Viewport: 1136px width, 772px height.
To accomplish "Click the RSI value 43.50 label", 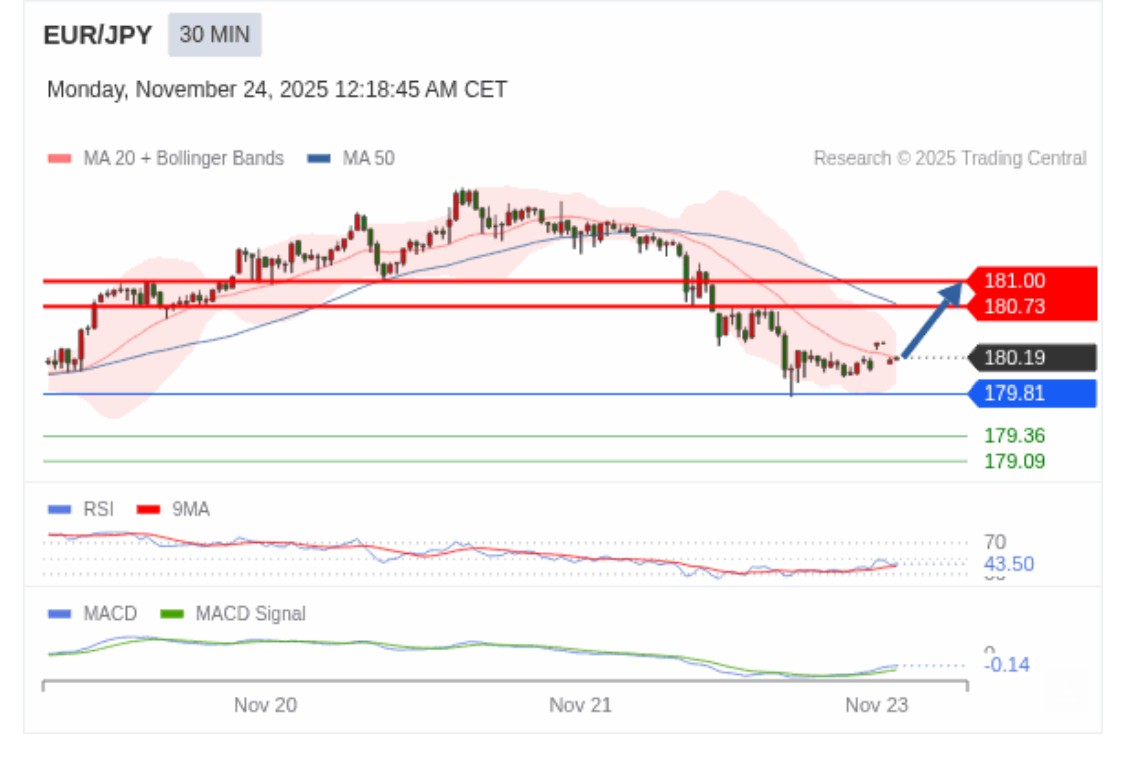I will tap(1008, 565).
